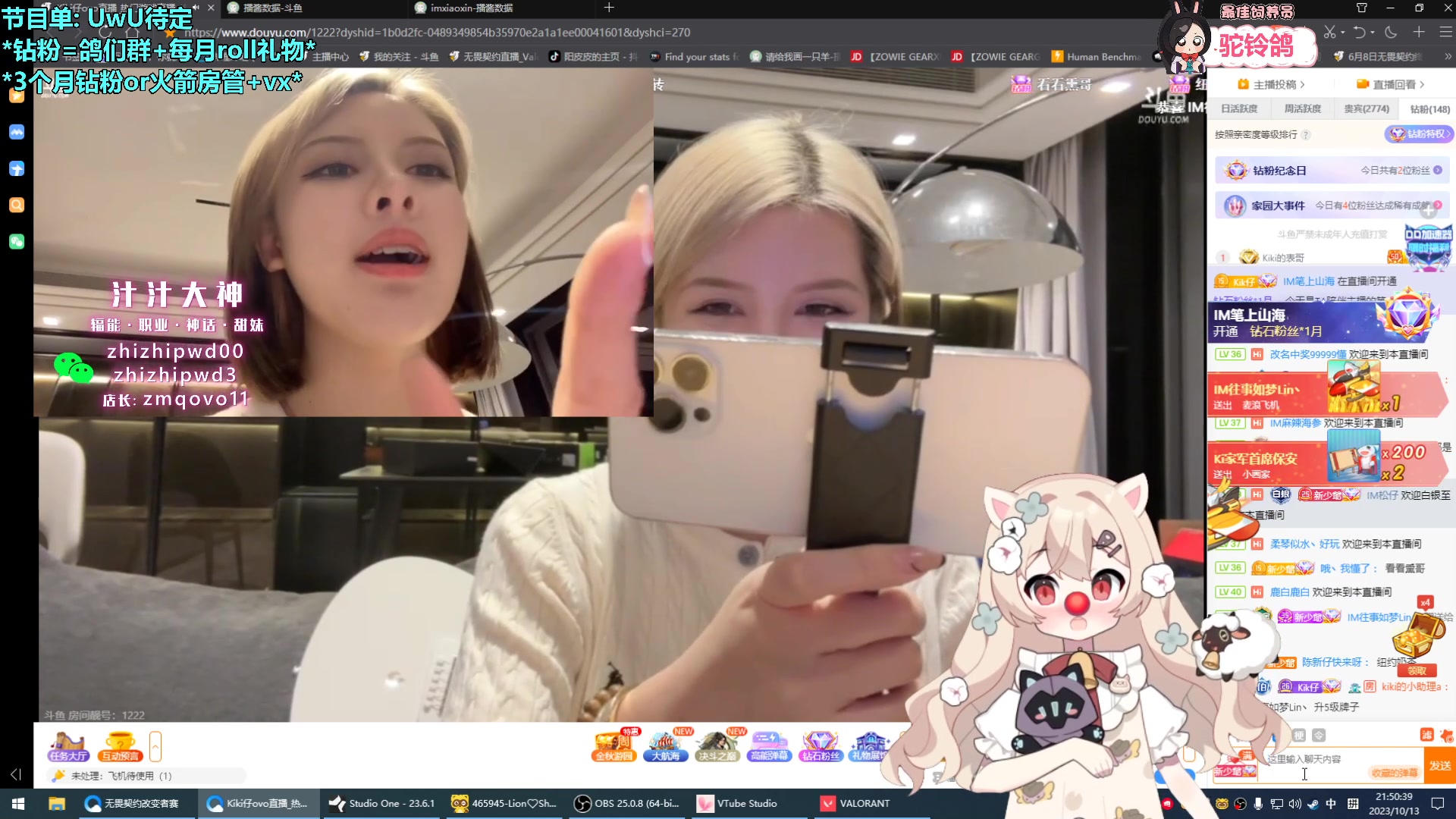The width and height of the screenshot is (1456, 819).
Task: Open the 高能弹幕 super danmaku icon
Action: coord(769,746)
